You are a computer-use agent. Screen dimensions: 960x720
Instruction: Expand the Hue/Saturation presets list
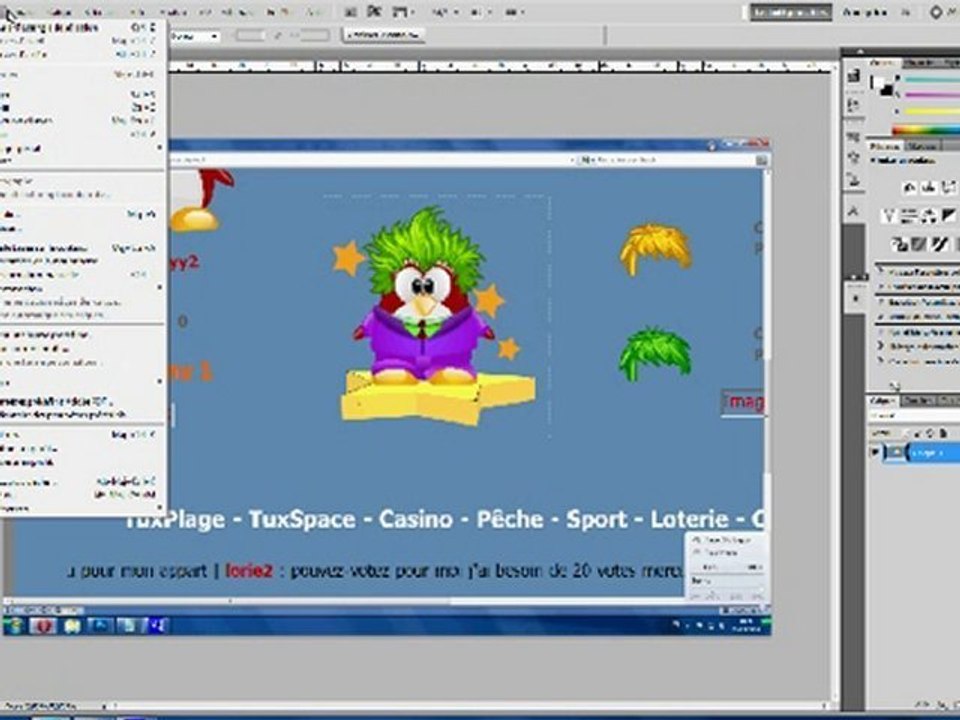pyautogui.click(x=881, y=317)
